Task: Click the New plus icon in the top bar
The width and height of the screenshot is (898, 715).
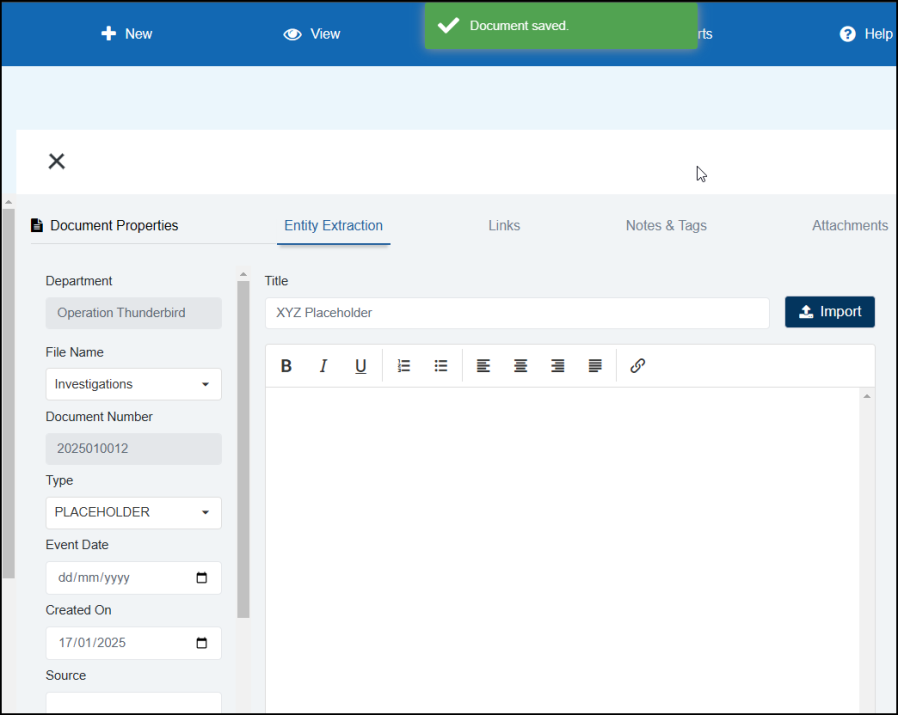Action: [108, 34]
